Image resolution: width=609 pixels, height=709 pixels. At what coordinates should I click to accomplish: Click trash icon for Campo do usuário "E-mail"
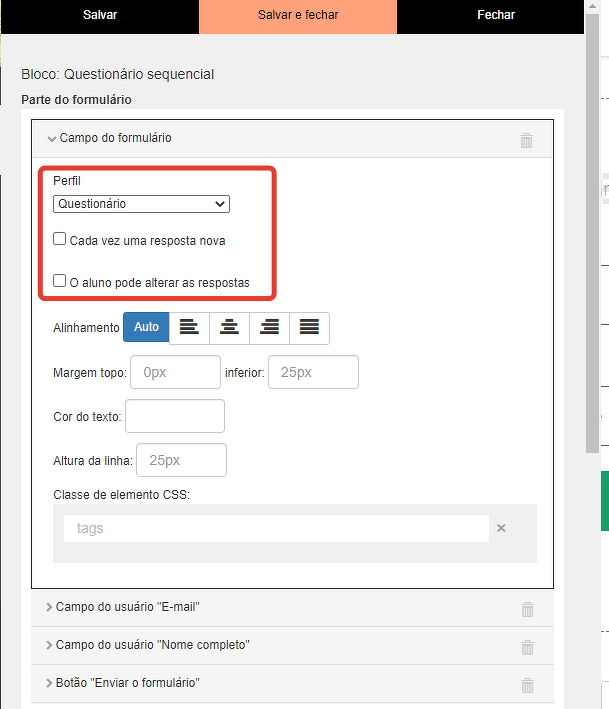527,609
